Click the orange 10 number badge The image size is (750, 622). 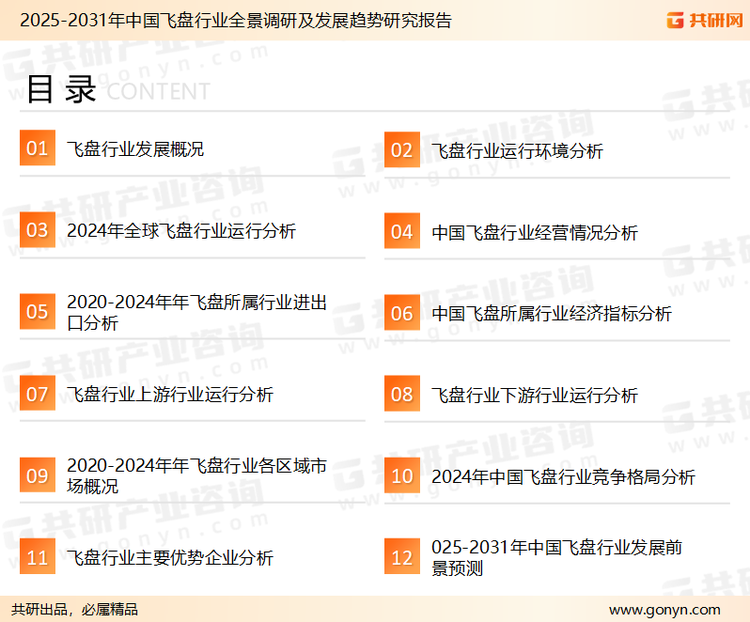[x=402, y=476]
